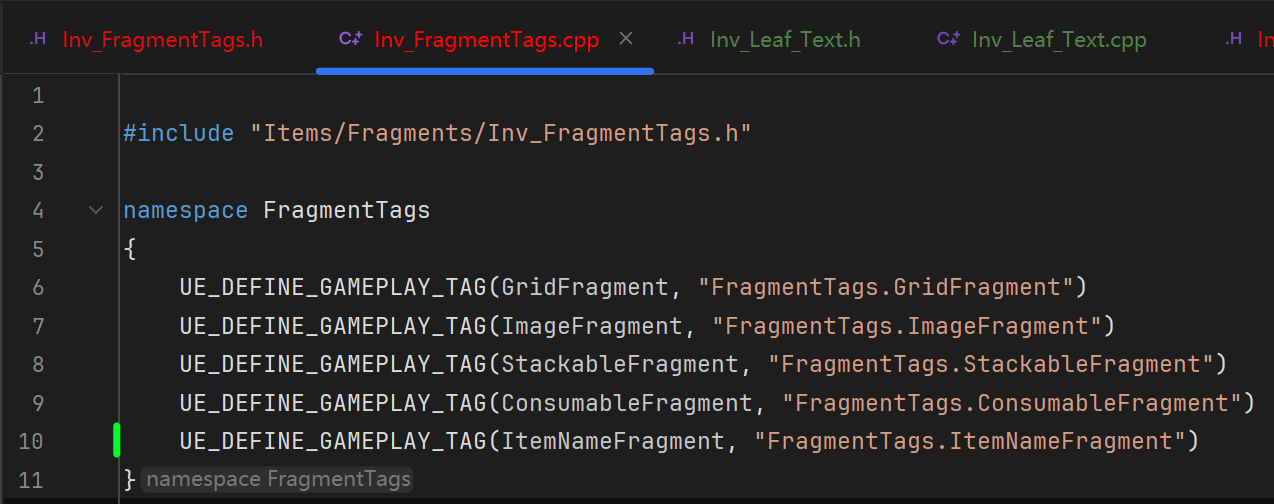
Task: Click the green change marker on line 10
Action: [x=116, y=440]
